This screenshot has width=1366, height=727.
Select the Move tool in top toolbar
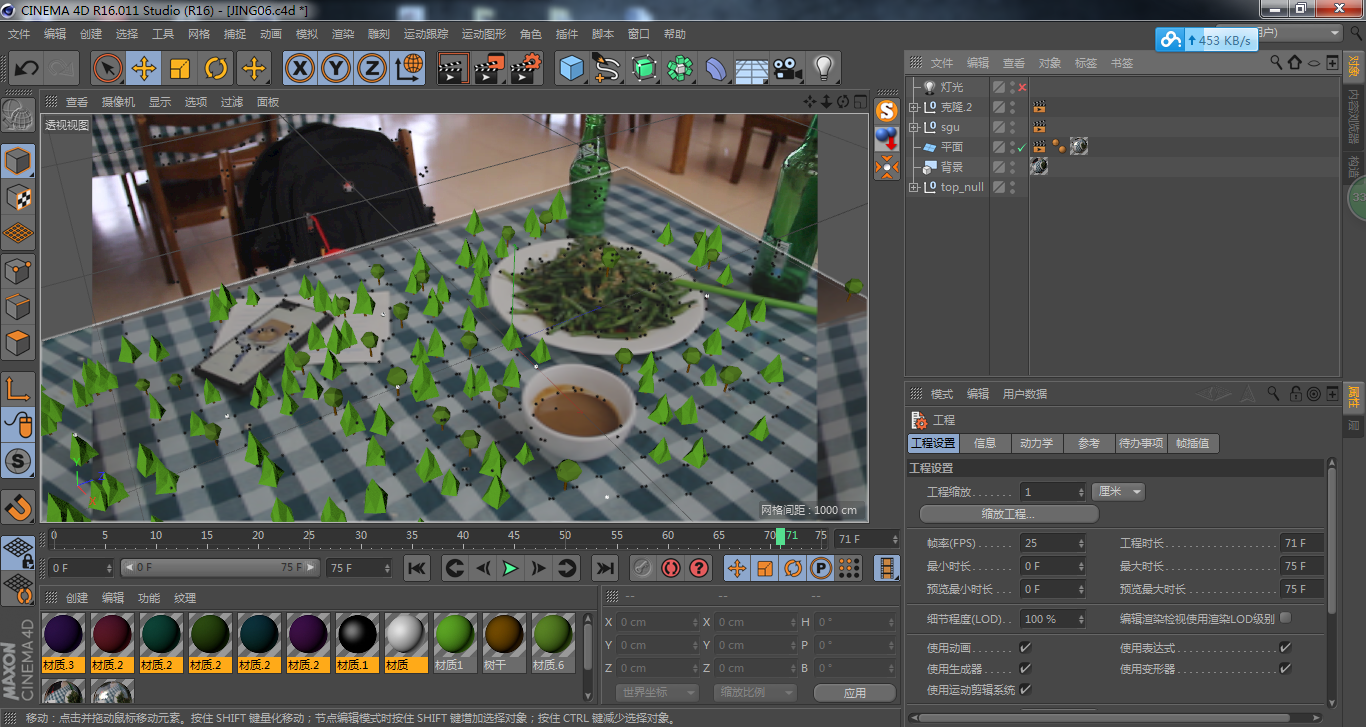pos(144,69)
